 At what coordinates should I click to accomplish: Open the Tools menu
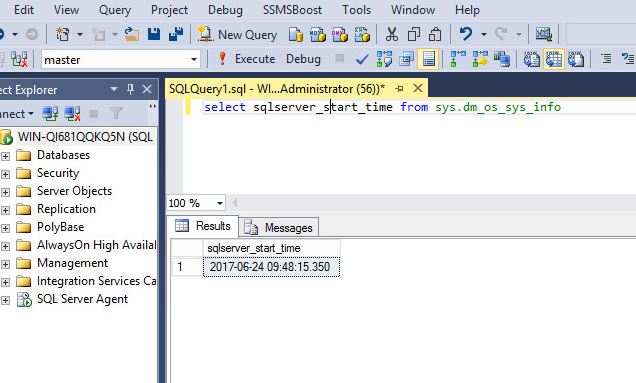[357, 10]
